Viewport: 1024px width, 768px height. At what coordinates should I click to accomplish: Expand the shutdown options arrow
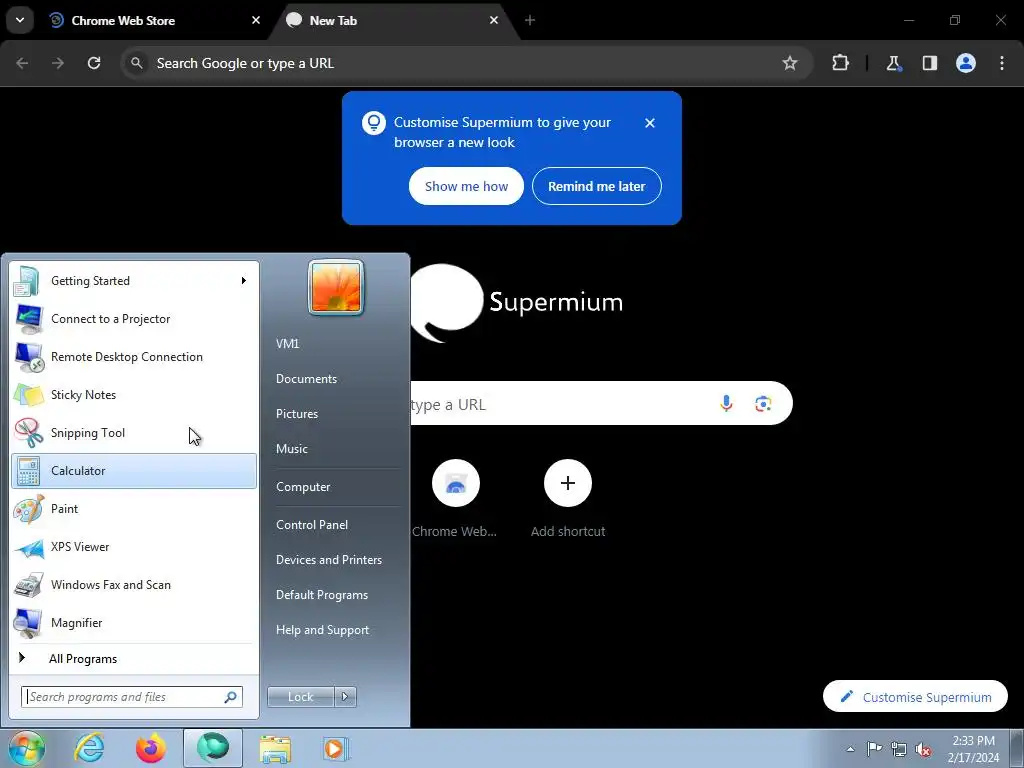(x=345, y=697)
